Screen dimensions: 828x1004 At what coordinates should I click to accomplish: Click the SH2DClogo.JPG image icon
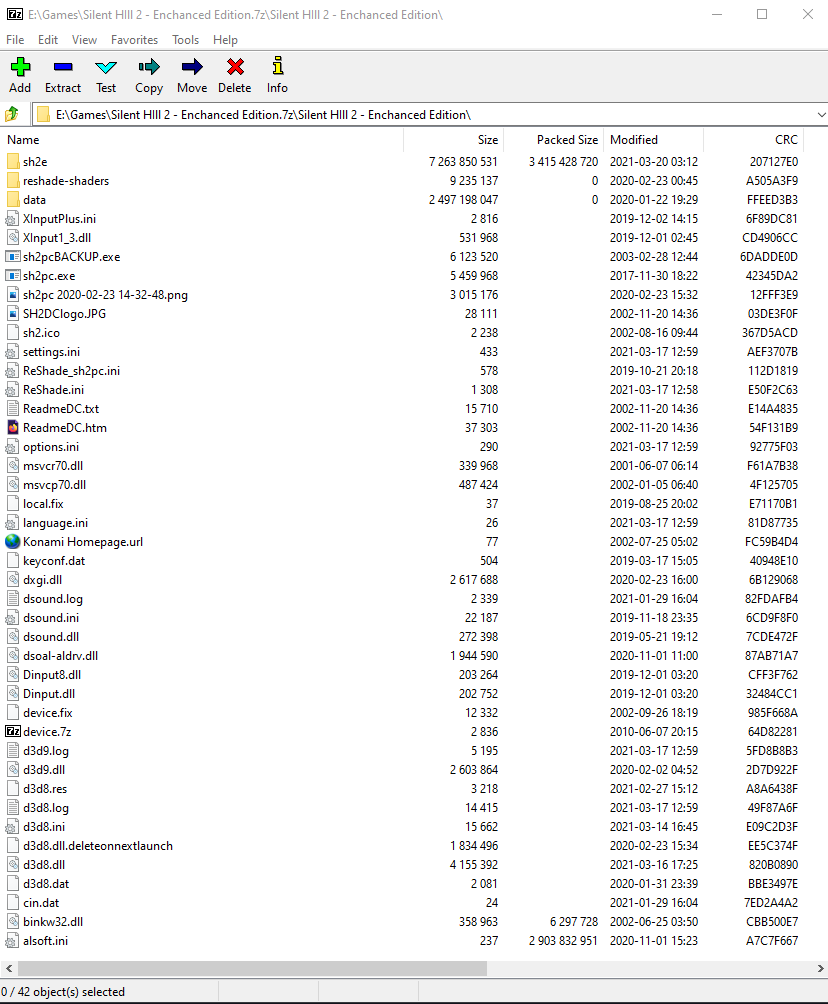(13, 314)
